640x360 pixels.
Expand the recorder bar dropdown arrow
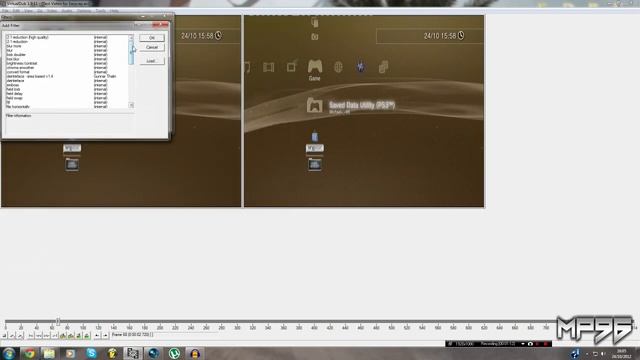tap(523, 344)
